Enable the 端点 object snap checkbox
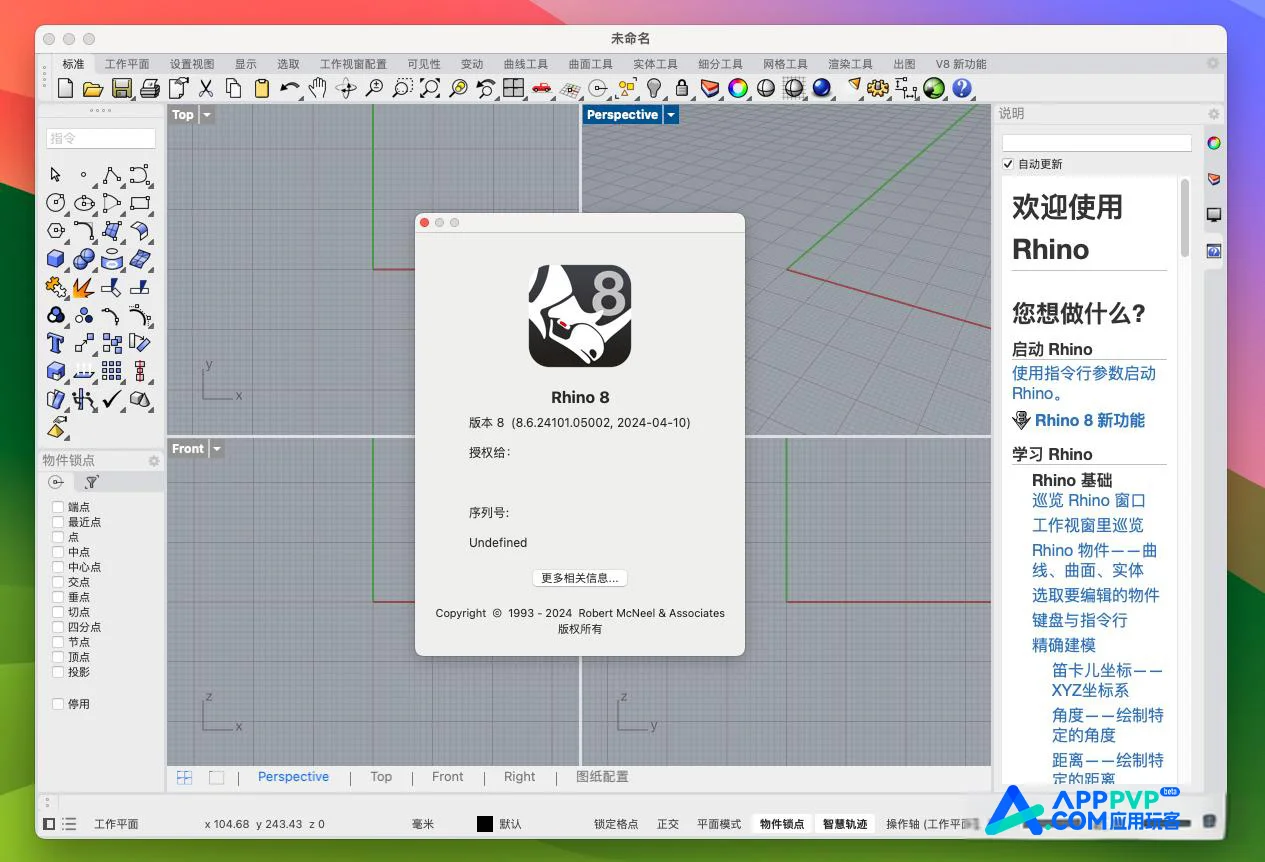The height and width of the screenshot is (862, 1265). [58, 507]
